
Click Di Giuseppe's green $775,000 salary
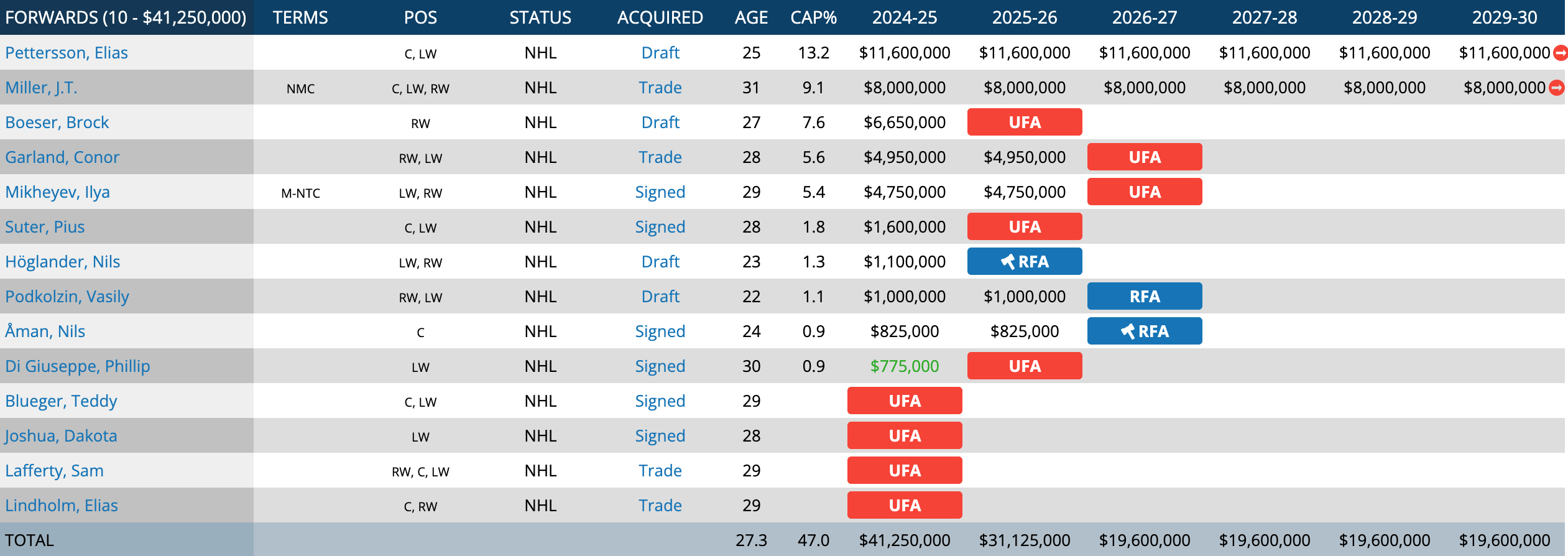pos(904,366)
